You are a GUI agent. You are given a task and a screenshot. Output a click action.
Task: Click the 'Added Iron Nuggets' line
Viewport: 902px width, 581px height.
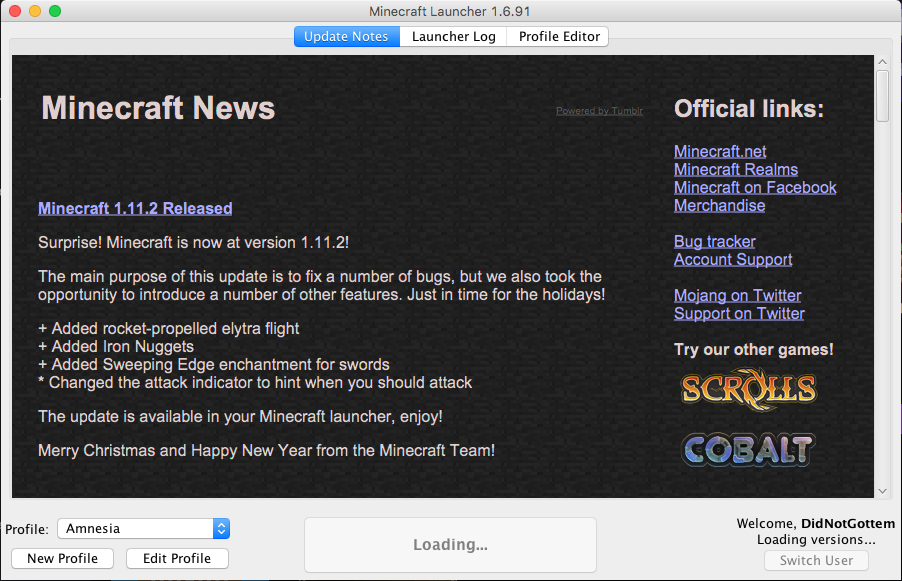[116, 346]
